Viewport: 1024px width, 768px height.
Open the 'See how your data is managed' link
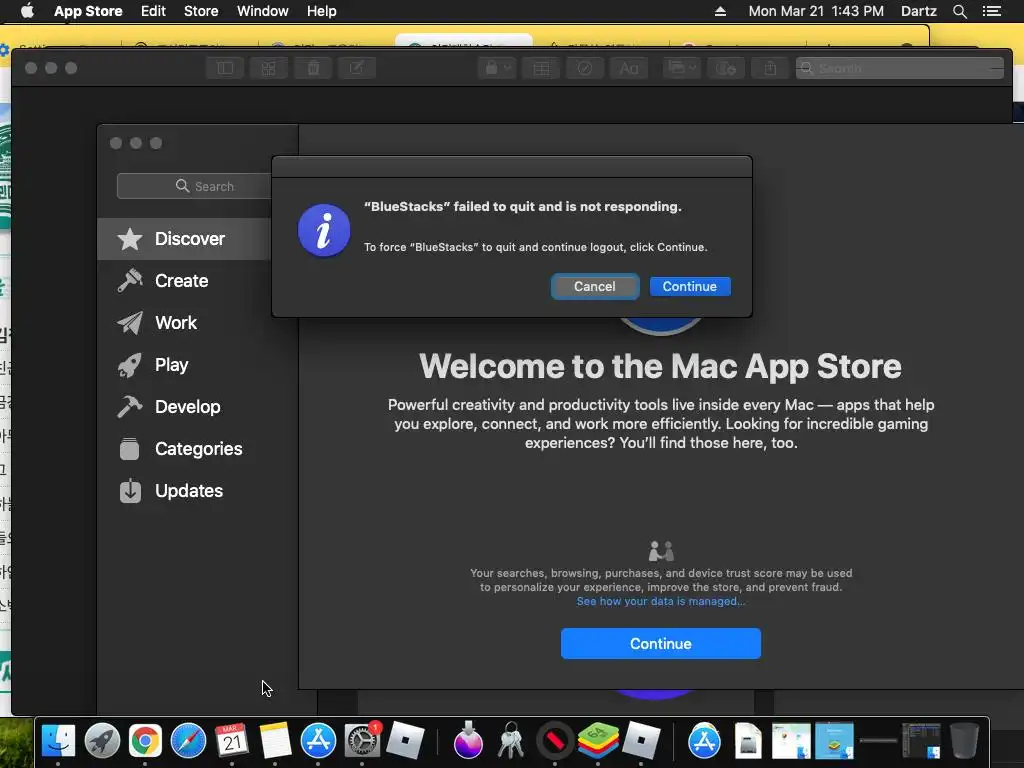(660, 601)
